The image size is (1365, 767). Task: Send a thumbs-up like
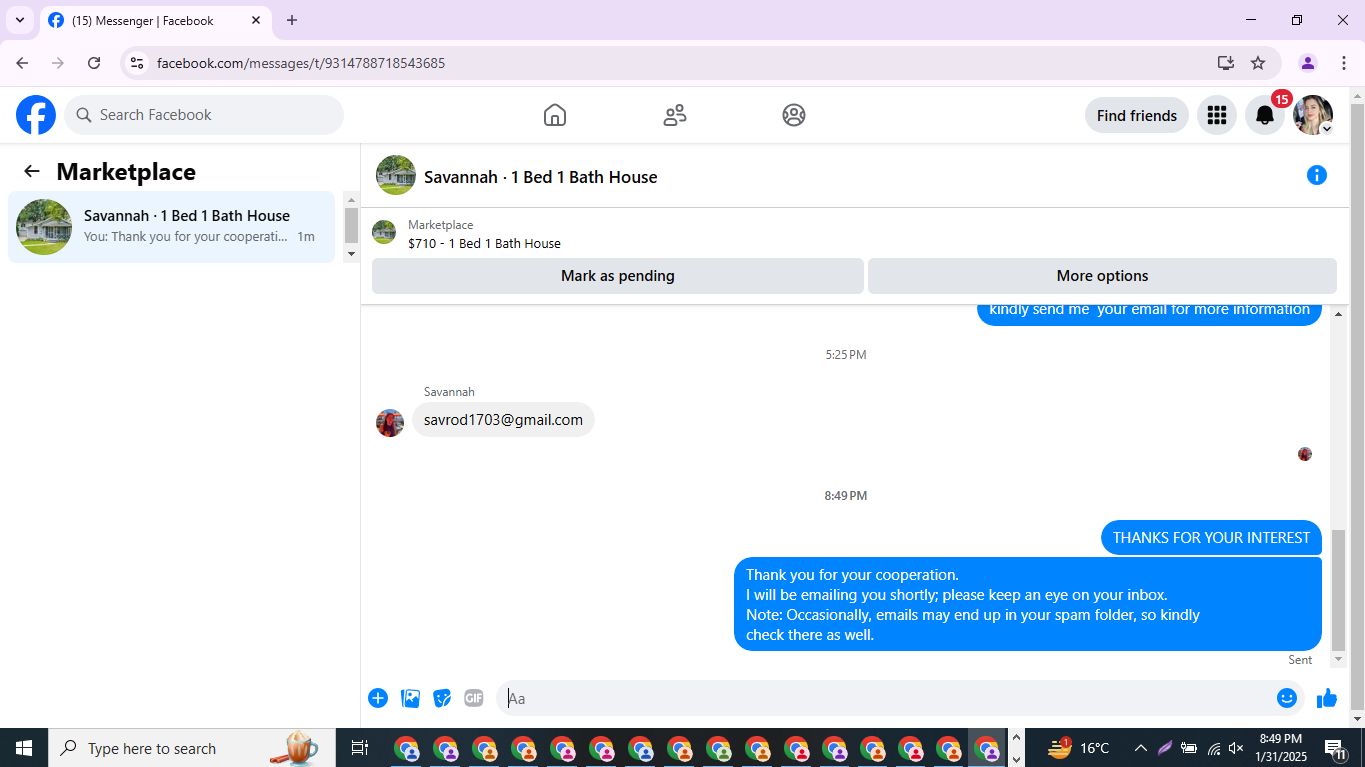coord(1327,698)
